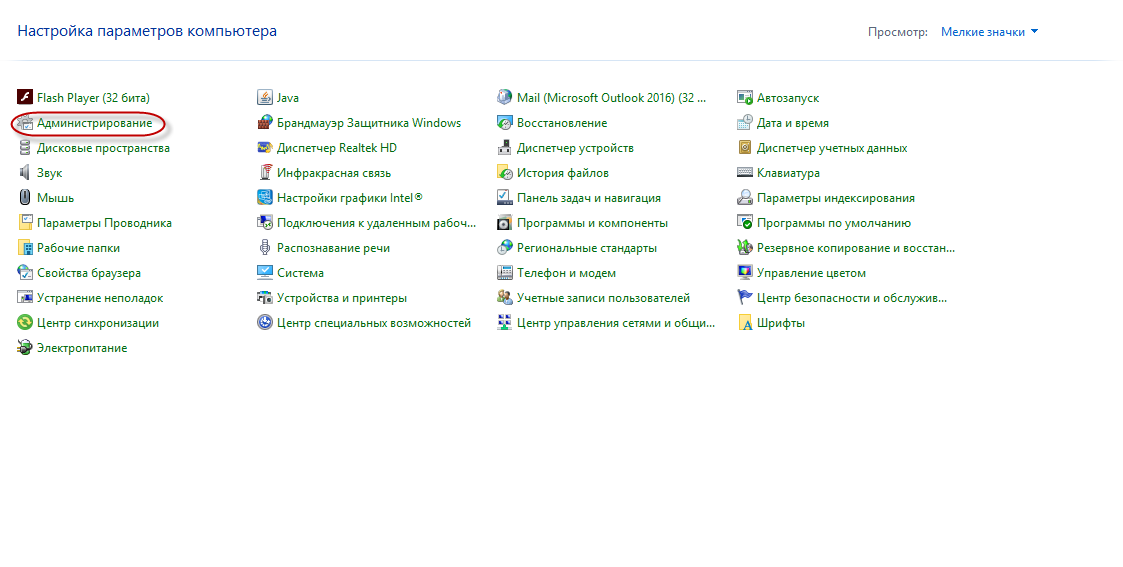Image resolution: width=1123 pixels, height=567 pixels.
Task: Click the Управление цветом icon
Action: pyautogui.click(x=745, y=273)
